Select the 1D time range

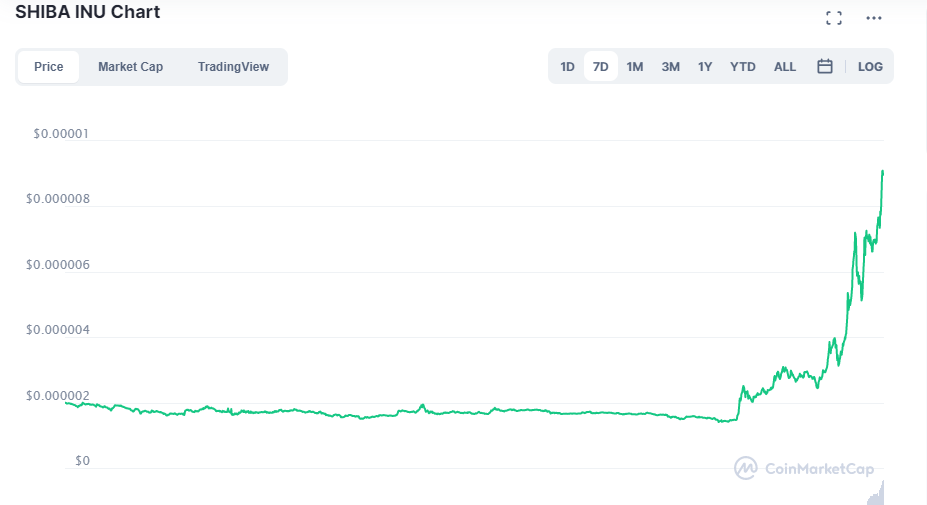coord(567,67)
